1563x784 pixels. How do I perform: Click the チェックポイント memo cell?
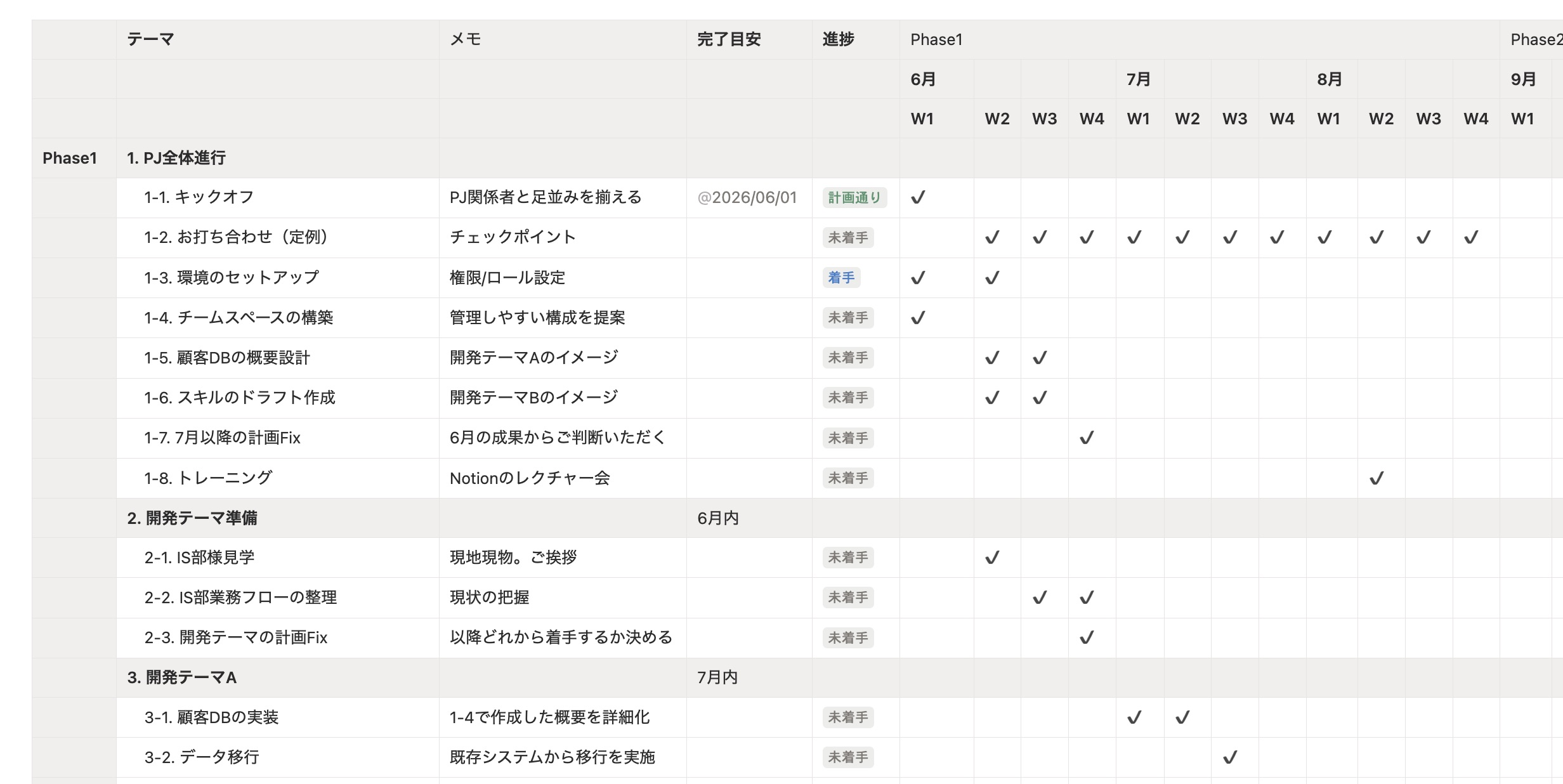click(563, 238)
